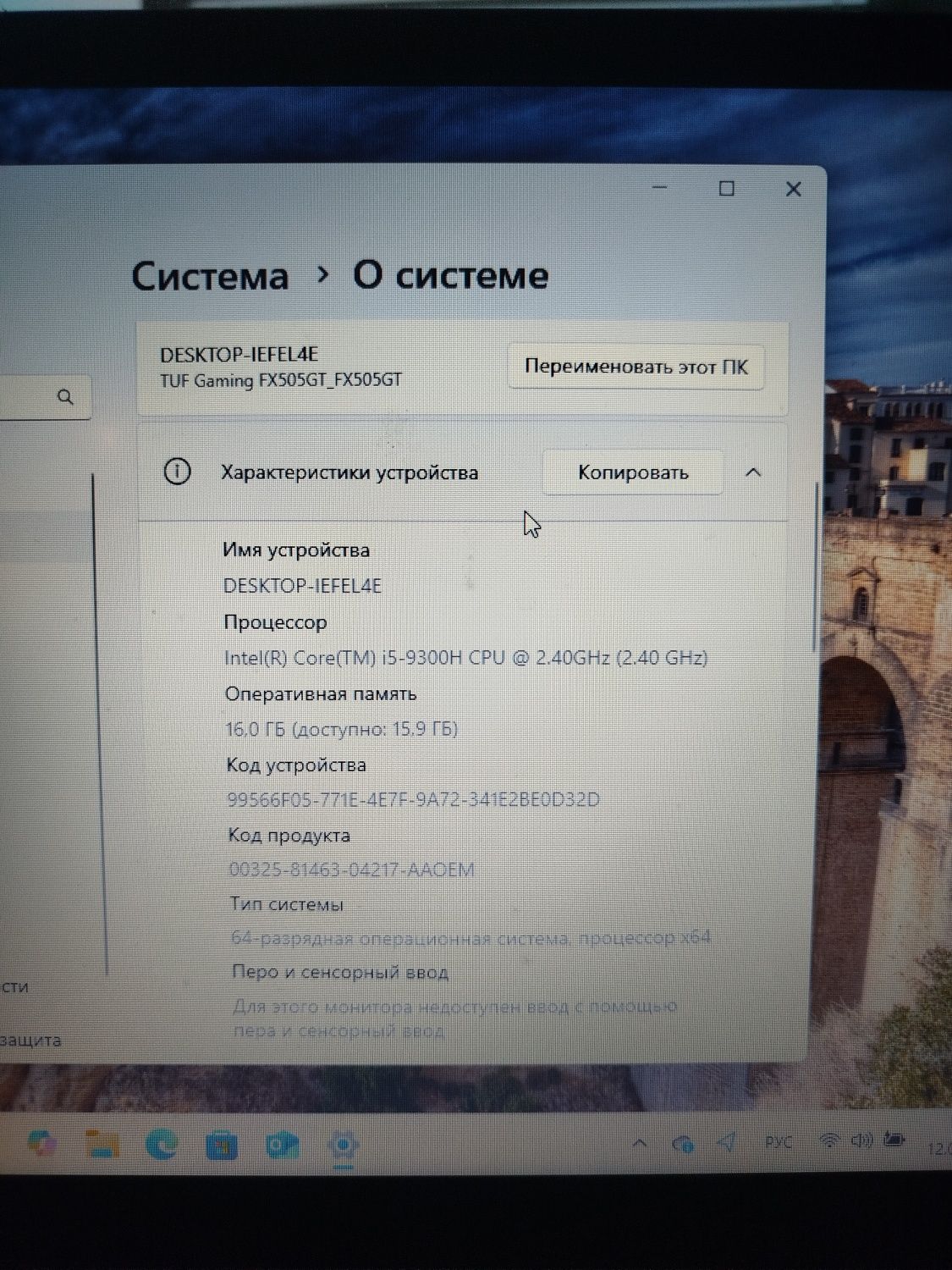Click the Имя устройства label
Screen dimensions: 952x1270
tap(296, 550)
